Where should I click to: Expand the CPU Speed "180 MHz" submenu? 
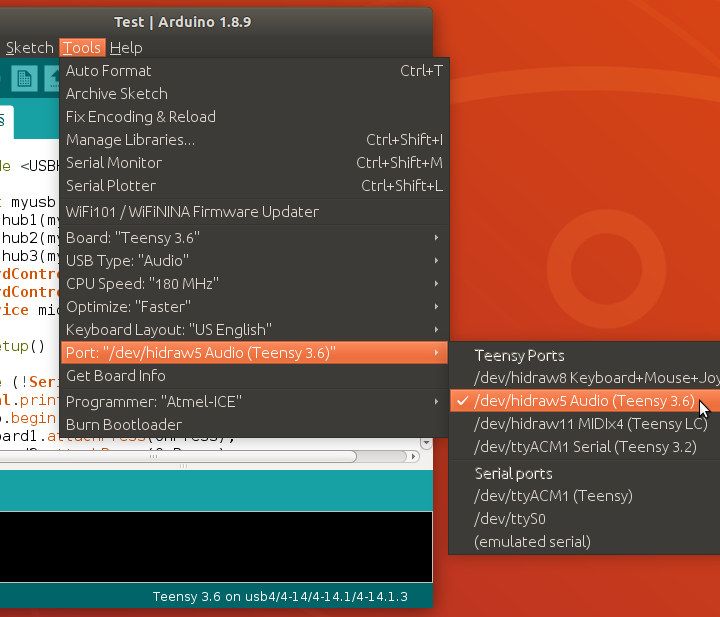pos(254,284)
